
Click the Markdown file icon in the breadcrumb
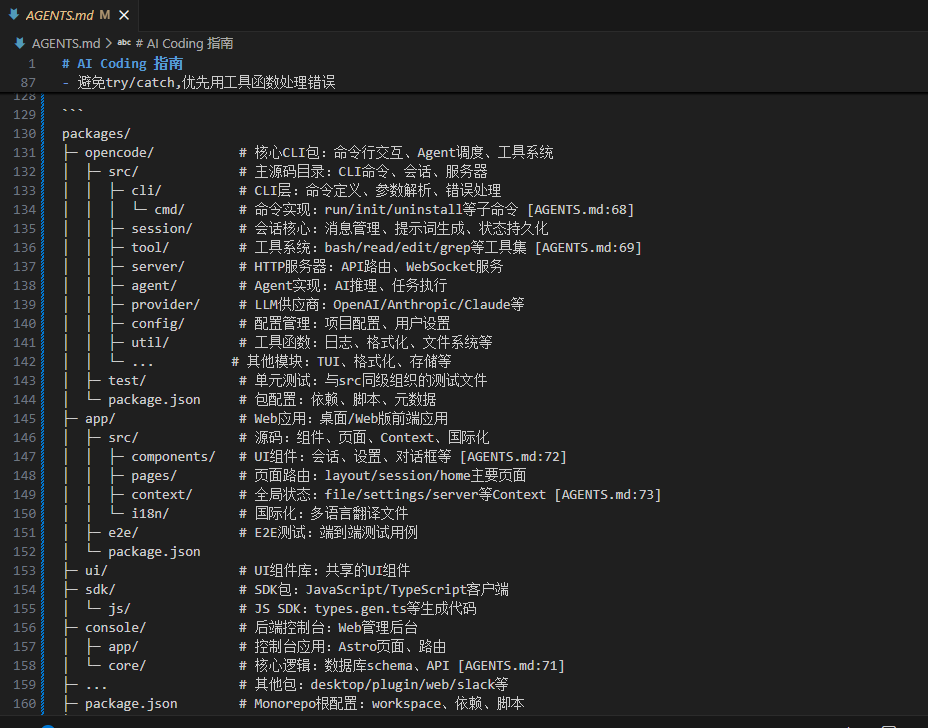click(19, 43)
